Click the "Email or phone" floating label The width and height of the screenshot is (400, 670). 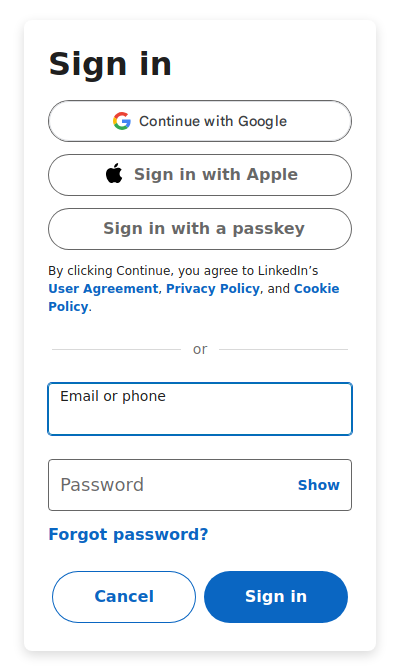click(x=113, y=397)
